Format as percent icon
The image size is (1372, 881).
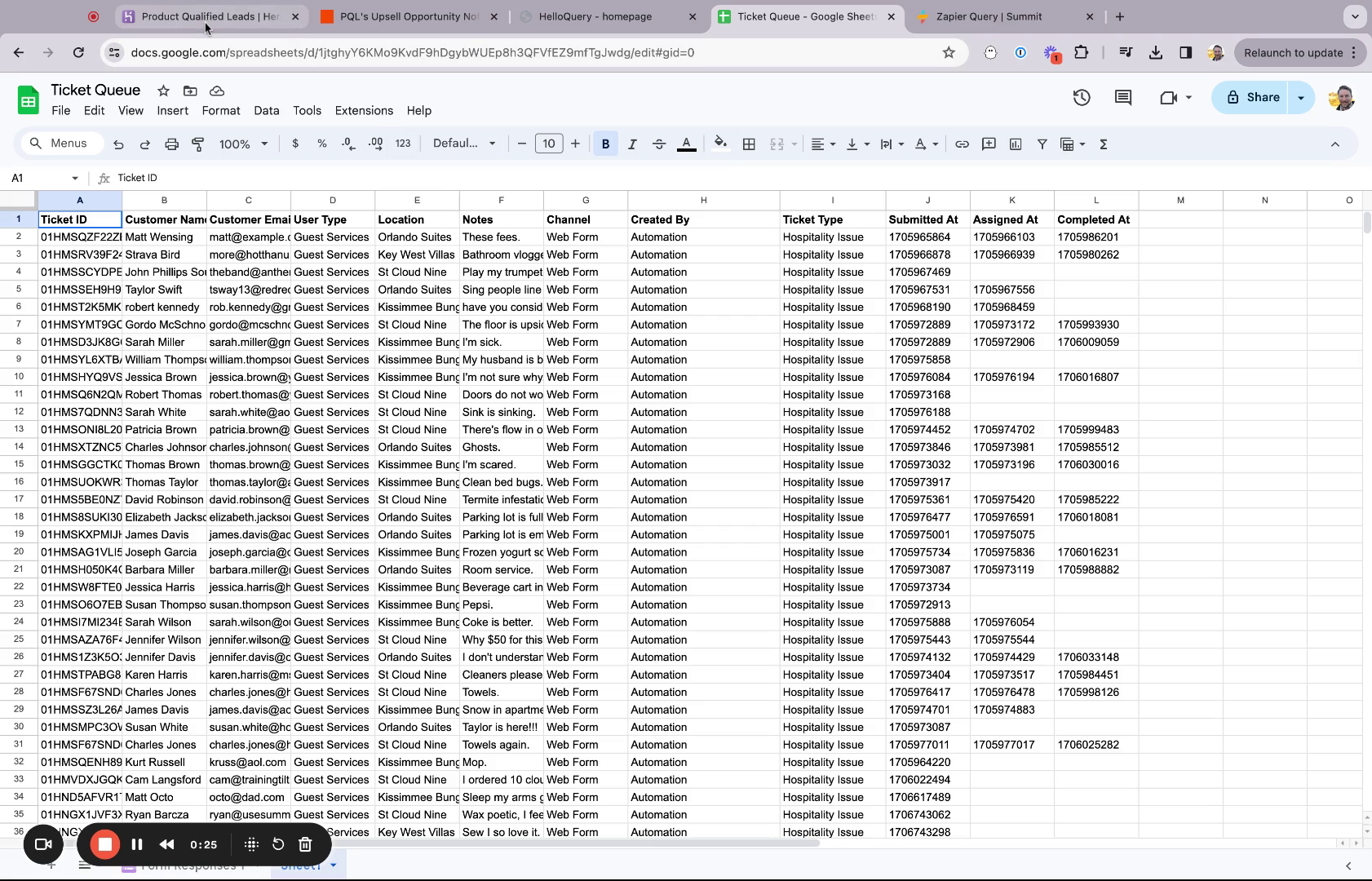click(322, 144)
